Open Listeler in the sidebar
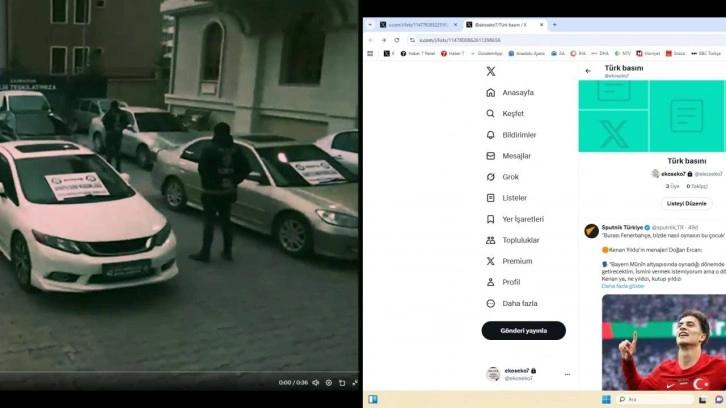Viewport: 726px width, 408px height. 513,198
